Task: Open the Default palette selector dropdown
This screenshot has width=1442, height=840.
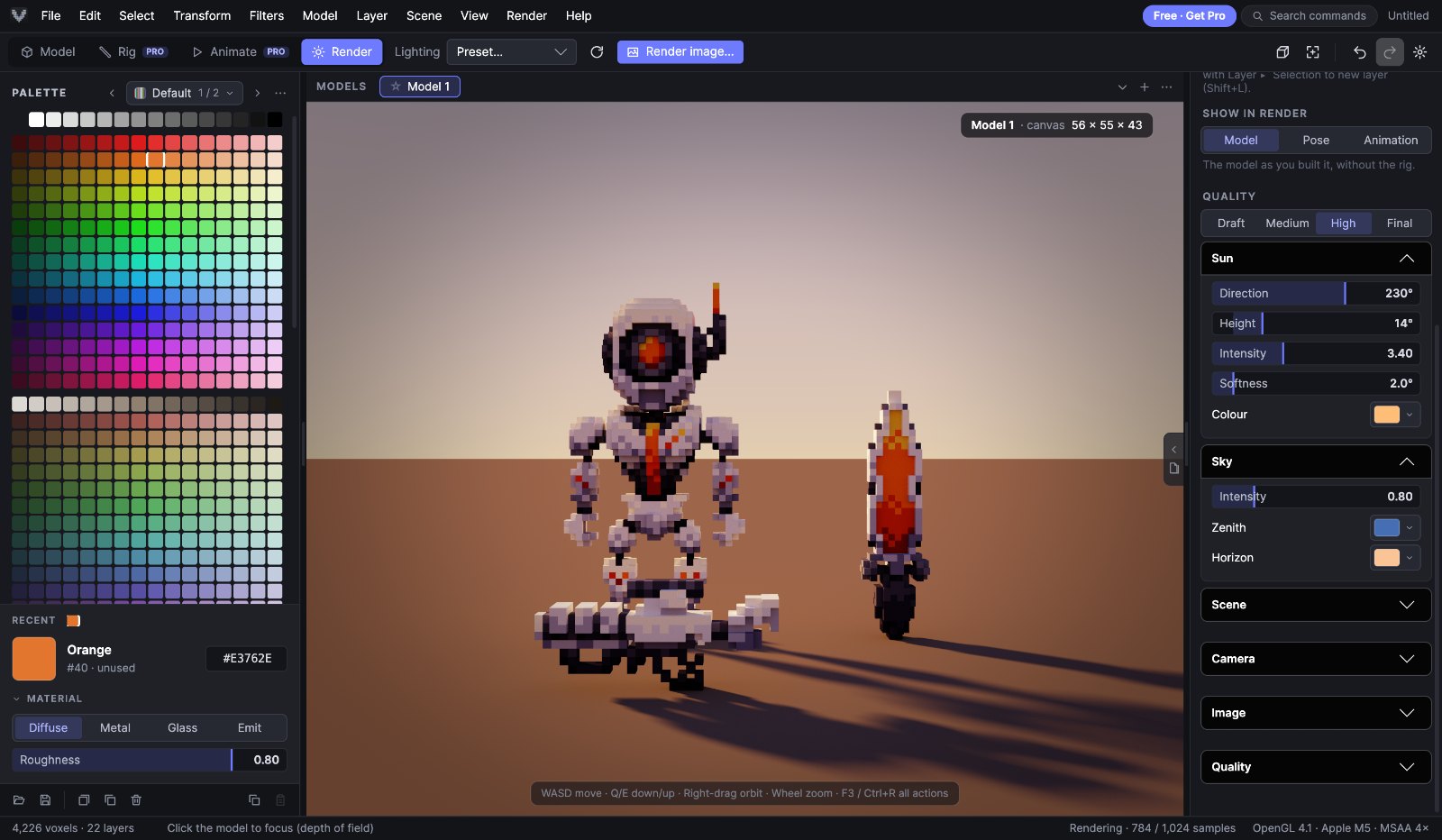Action: point(185,93)
